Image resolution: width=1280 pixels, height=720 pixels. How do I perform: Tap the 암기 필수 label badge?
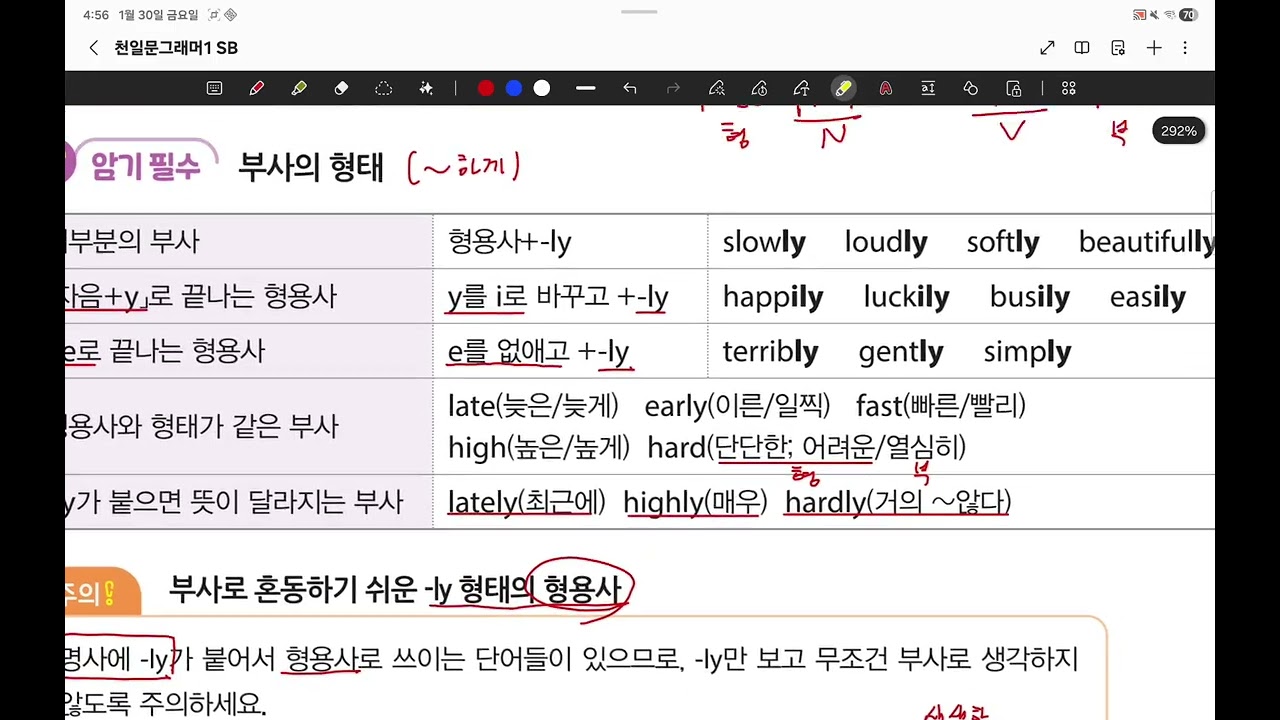(145, 166)
